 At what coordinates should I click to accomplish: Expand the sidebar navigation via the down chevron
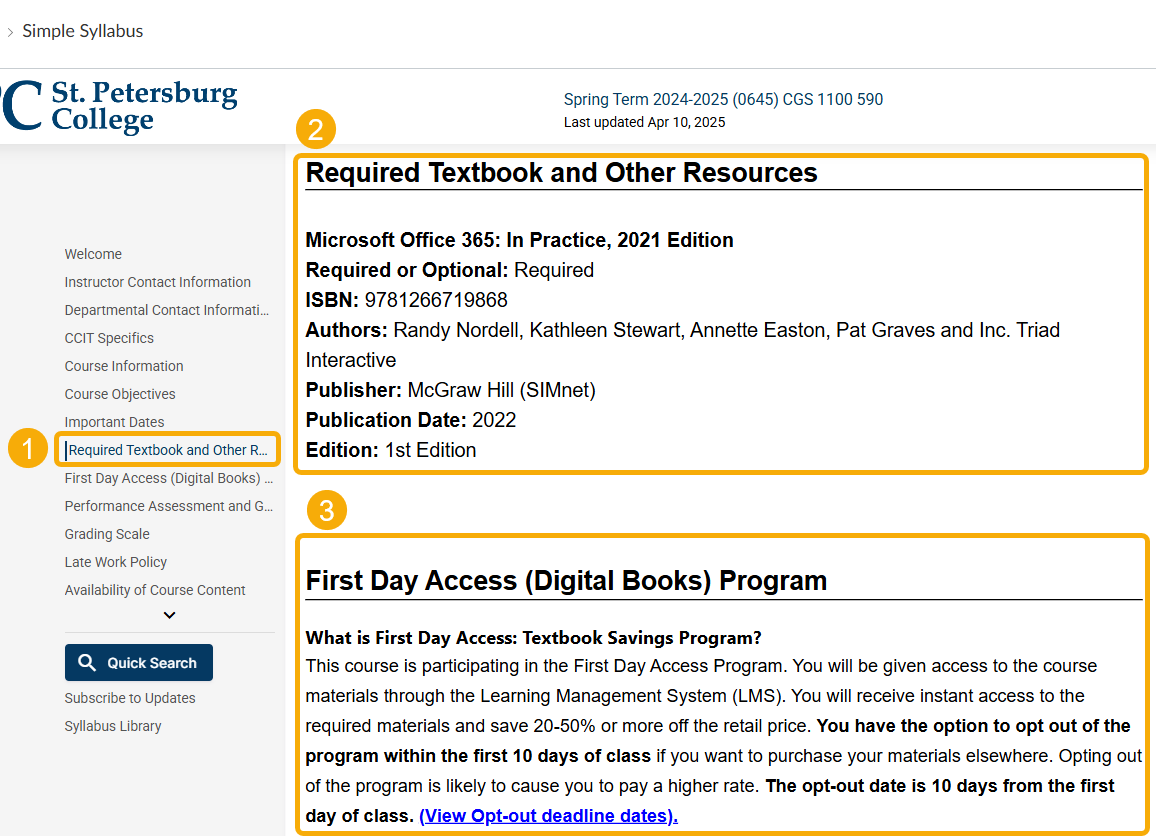(x=169, y=615)
